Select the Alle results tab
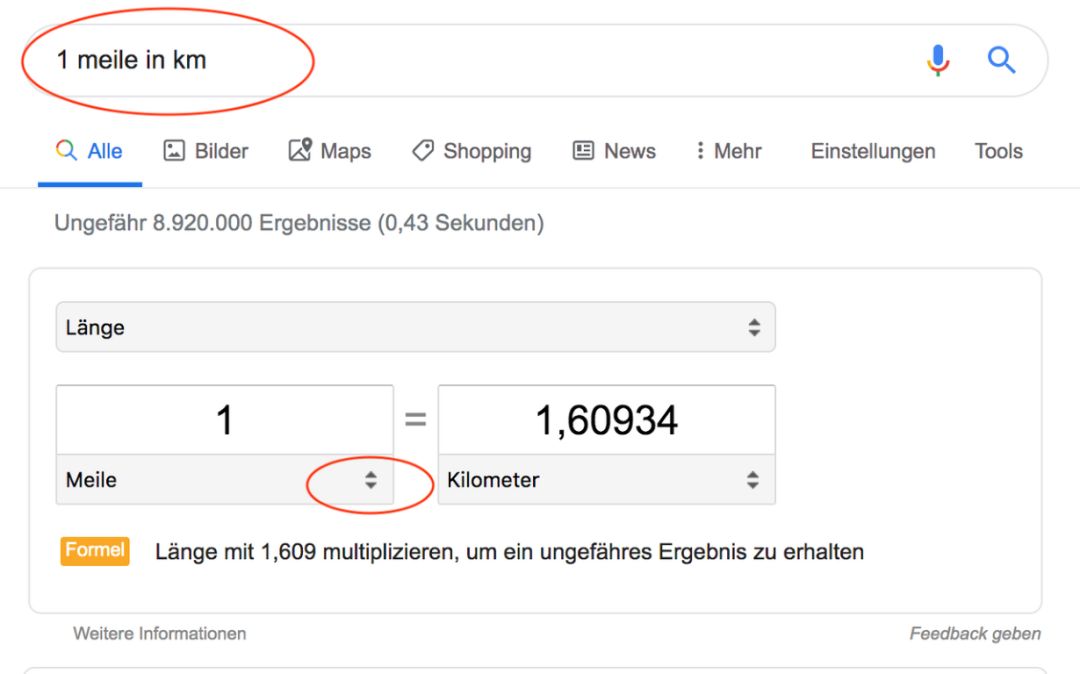The image size is (1080, 674). pyautogui.click(x=90, y=151)
